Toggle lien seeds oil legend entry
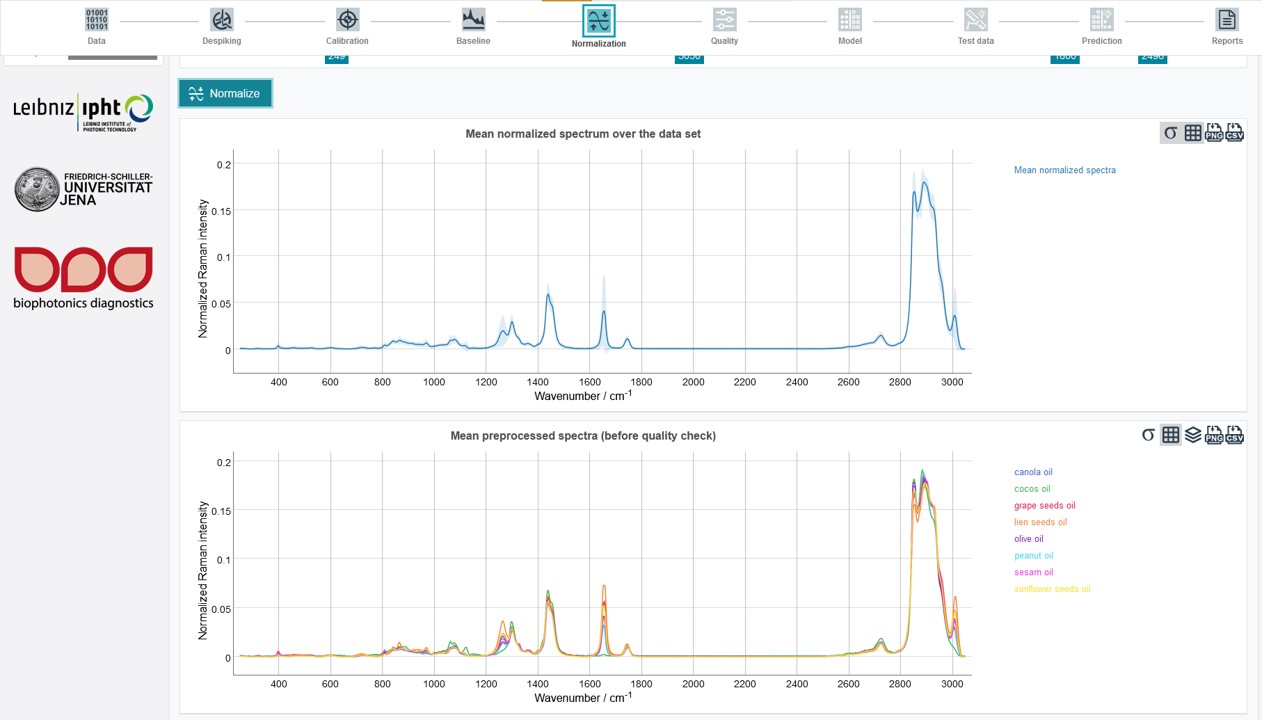The width and height of the screenshot is (1262, 720). pos(1041,522)
